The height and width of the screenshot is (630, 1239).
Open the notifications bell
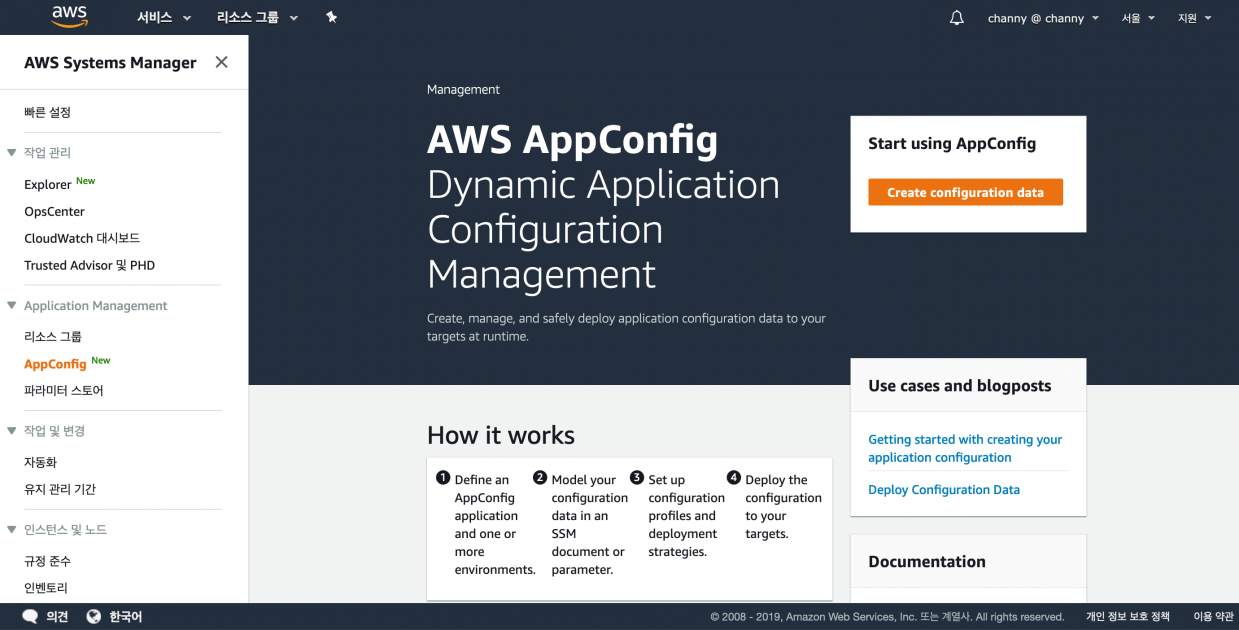point(955,17)
